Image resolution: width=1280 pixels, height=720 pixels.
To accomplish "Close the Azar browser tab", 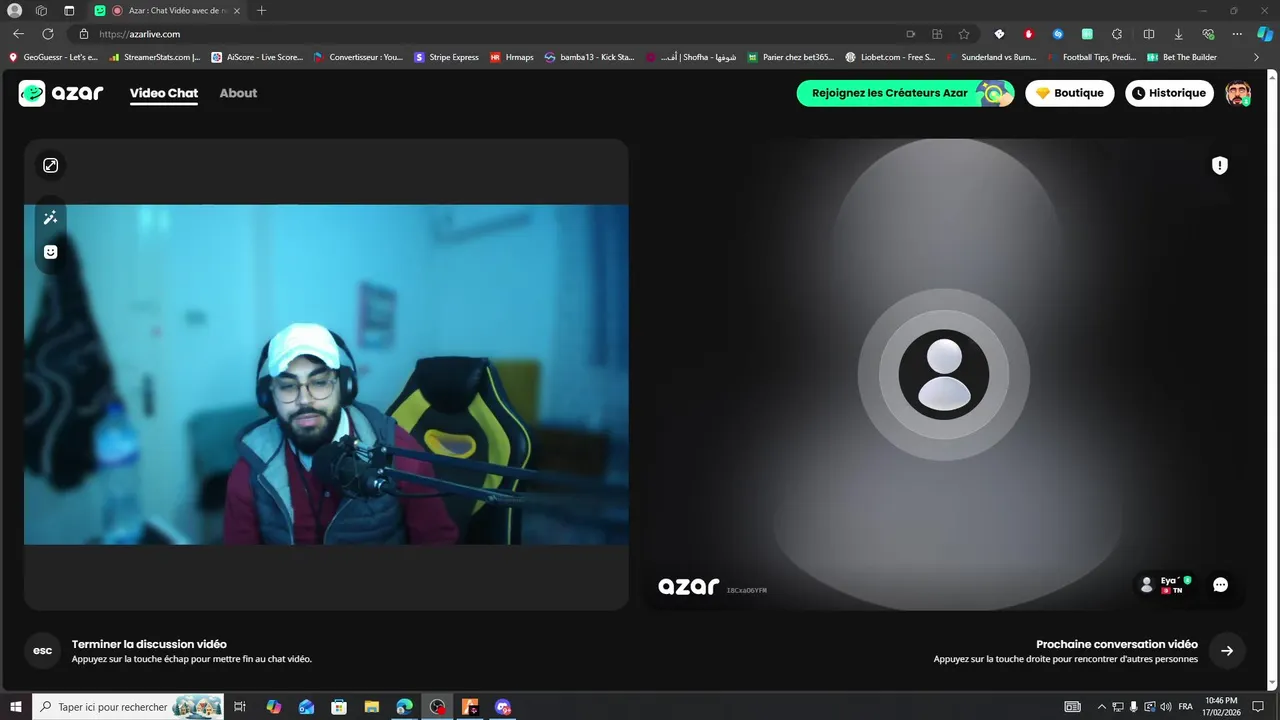I will (x=237, y=11).
